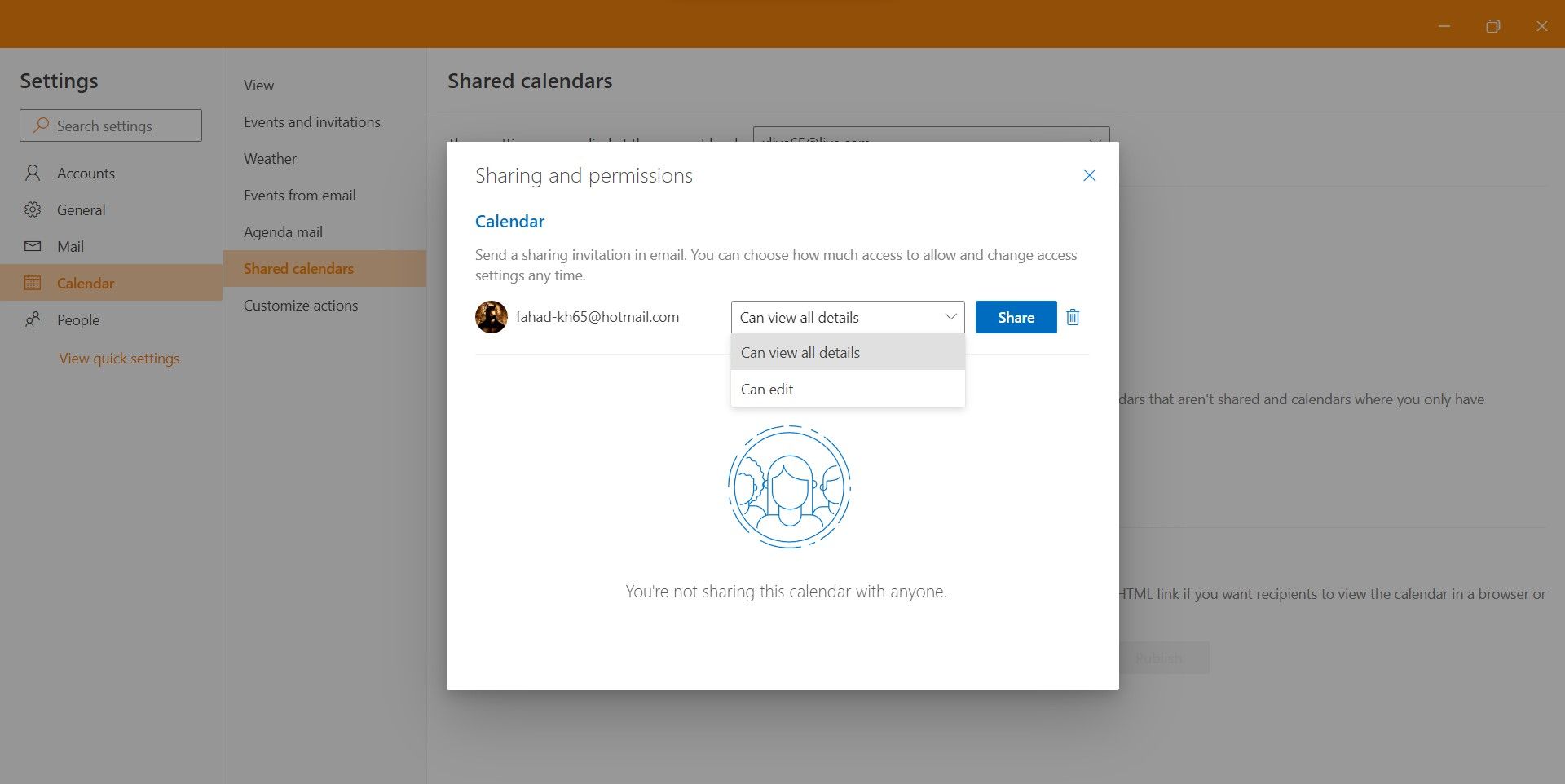Collapse the permission level dropdown arrow
The width and height of the screenshot is (1565, 784).
pyautogui.click(x=950, y=317)
